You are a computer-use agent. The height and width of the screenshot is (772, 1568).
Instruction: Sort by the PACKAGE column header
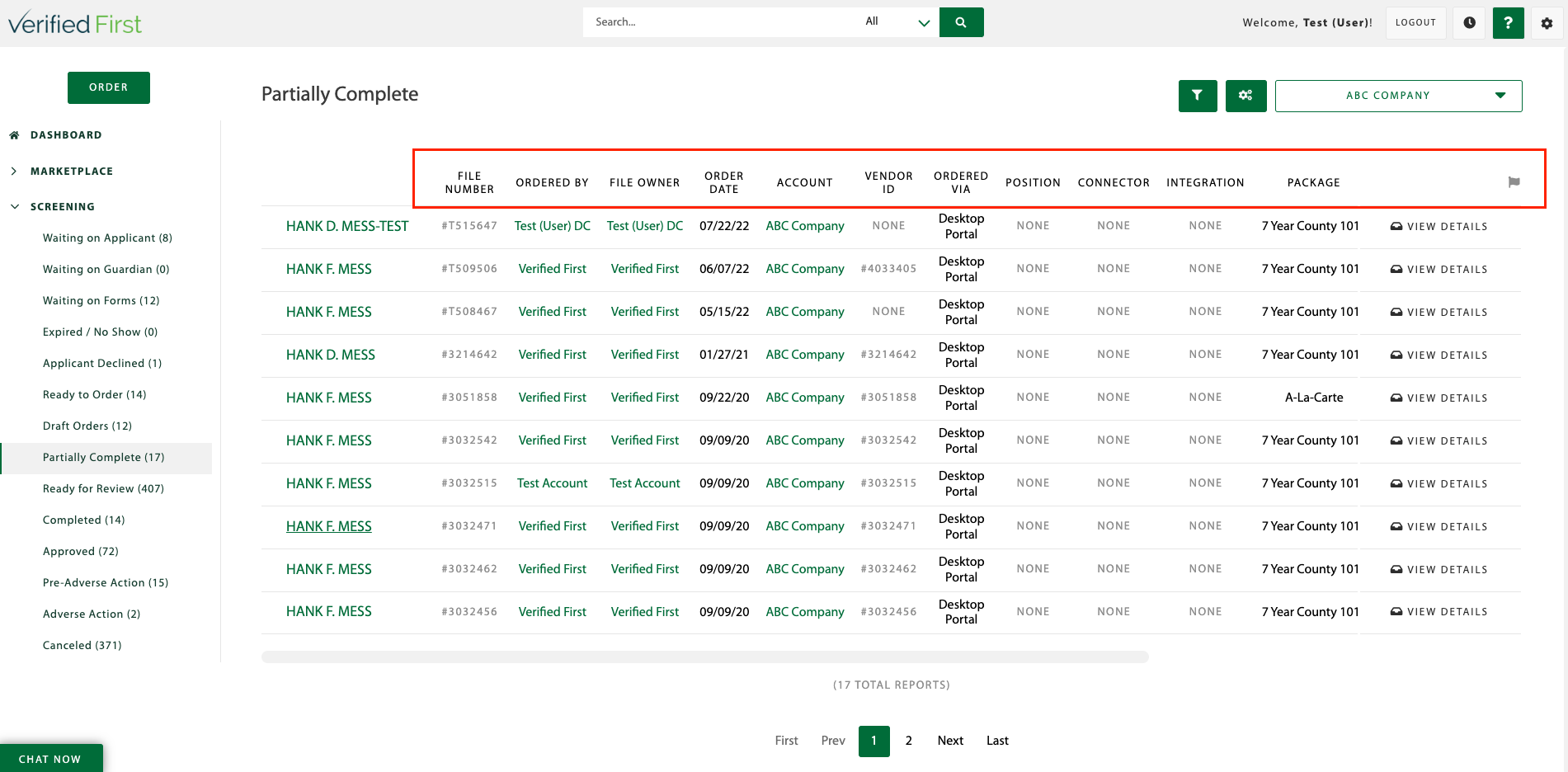pyautogui.click(x=1314, y=182)
